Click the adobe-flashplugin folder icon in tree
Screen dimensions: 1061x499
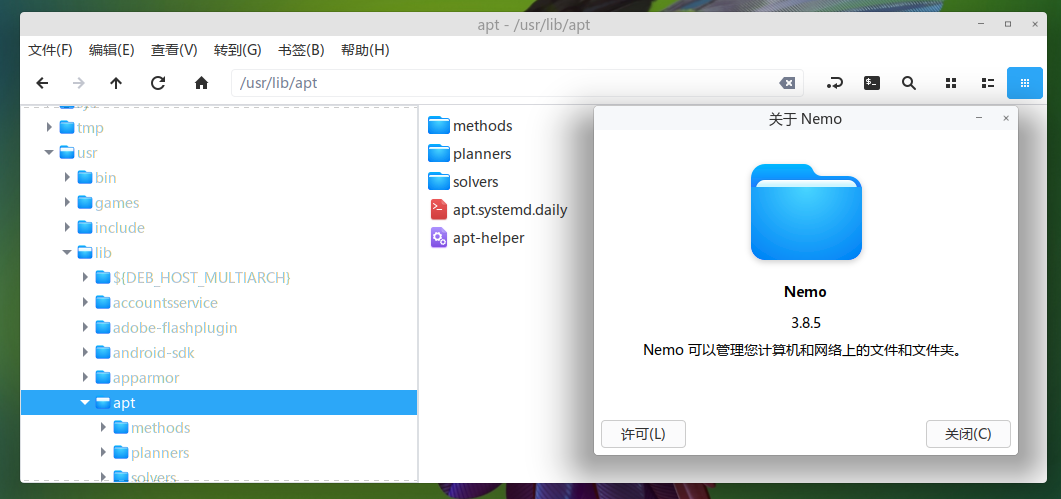pos(103,328)
